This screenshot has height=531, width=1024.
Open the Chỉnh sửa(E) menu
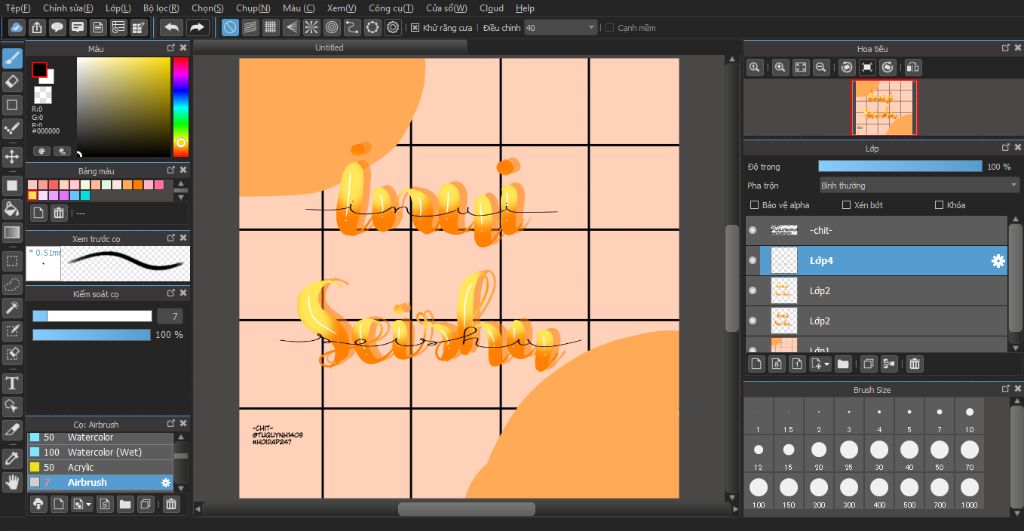pyautogui.click(x=68, y=8)
